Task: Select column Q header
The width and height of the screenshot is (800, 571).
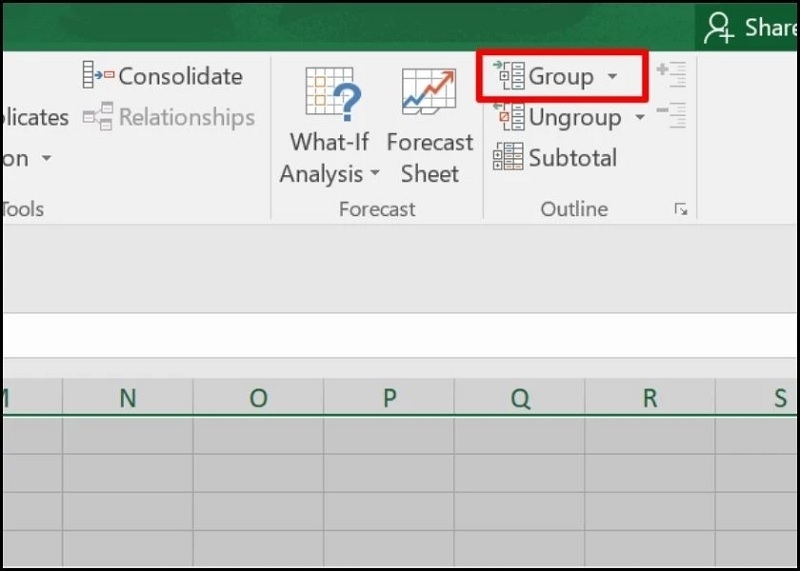Action: [520, 398]
